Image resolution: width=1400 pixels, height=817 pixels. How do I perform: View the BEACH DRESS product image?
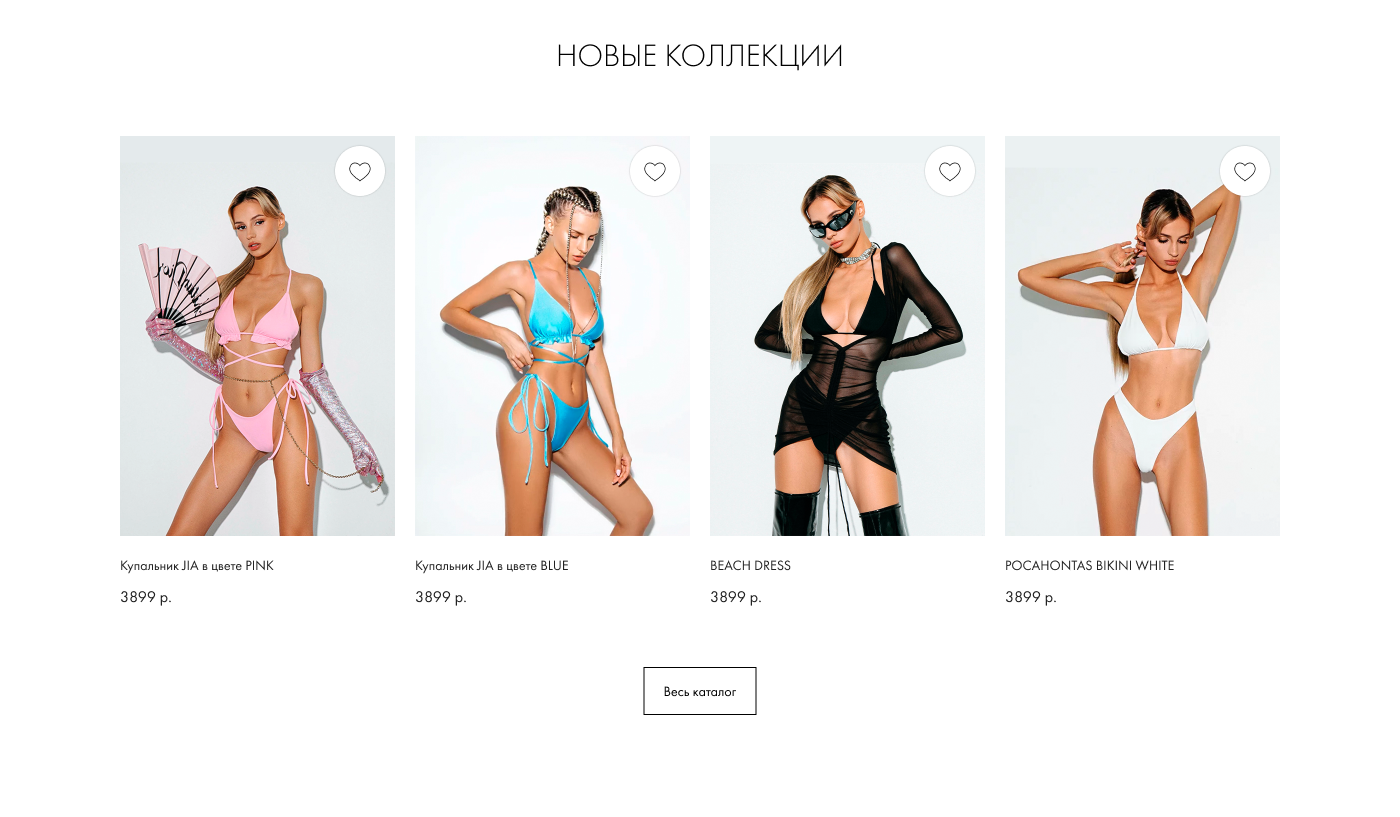click(847, 336)
